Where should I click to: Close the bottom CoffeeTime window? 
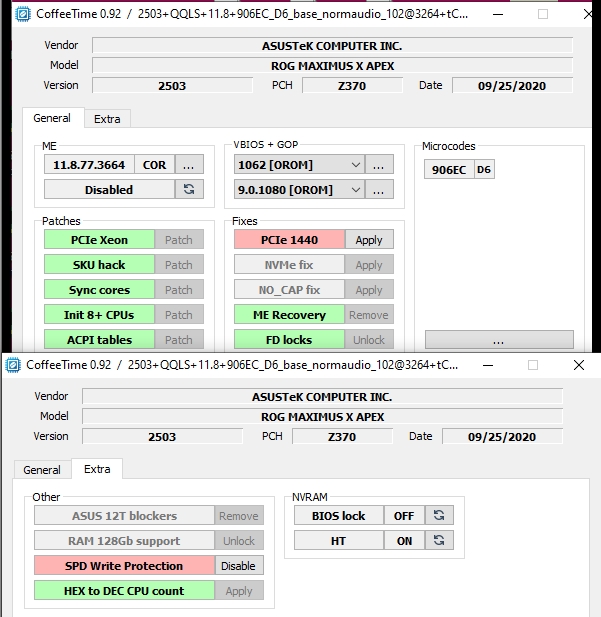point(579,365)
